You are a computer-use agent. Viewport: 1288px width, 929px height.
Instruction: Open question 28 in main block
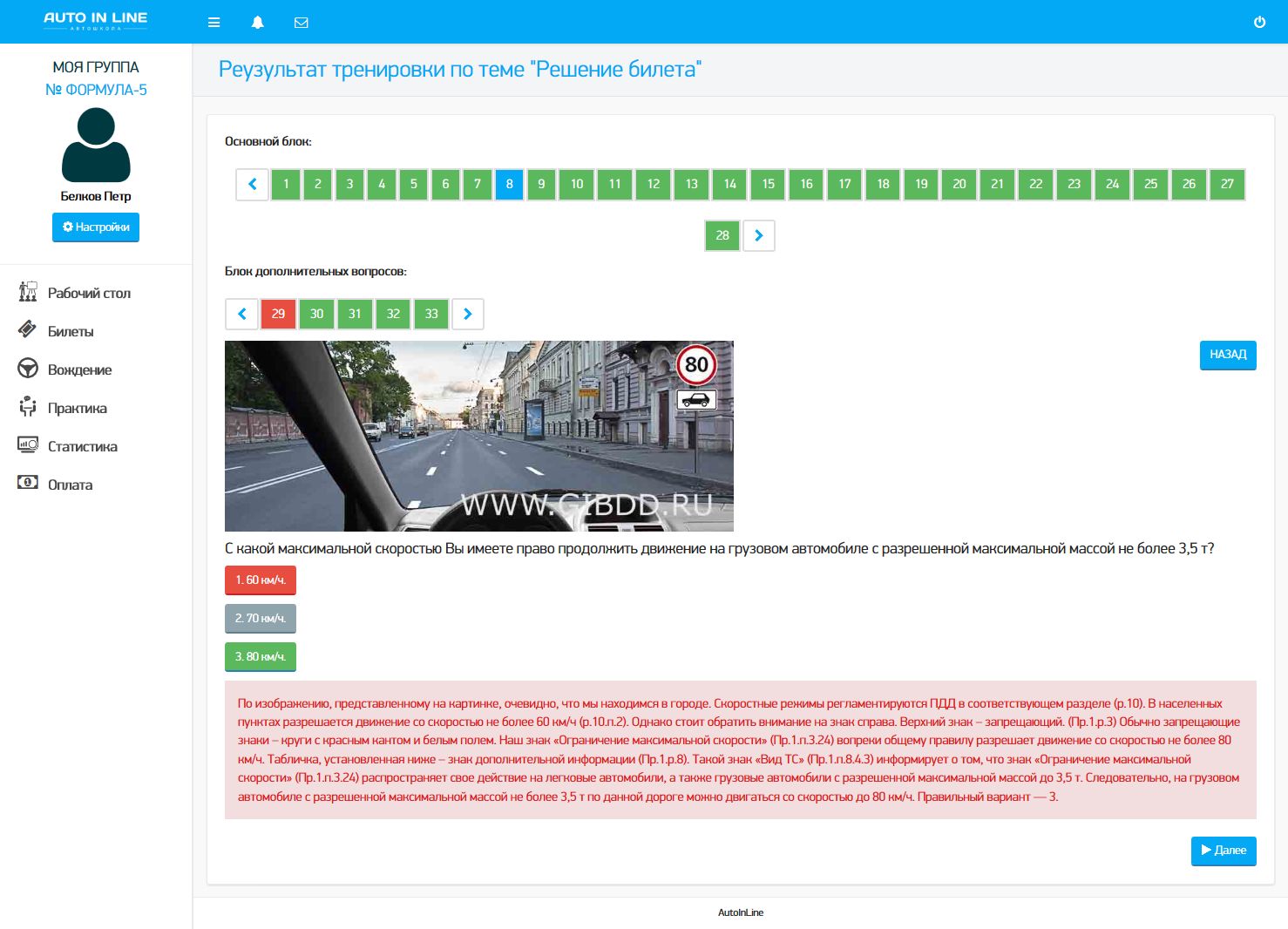coord(722,235)
